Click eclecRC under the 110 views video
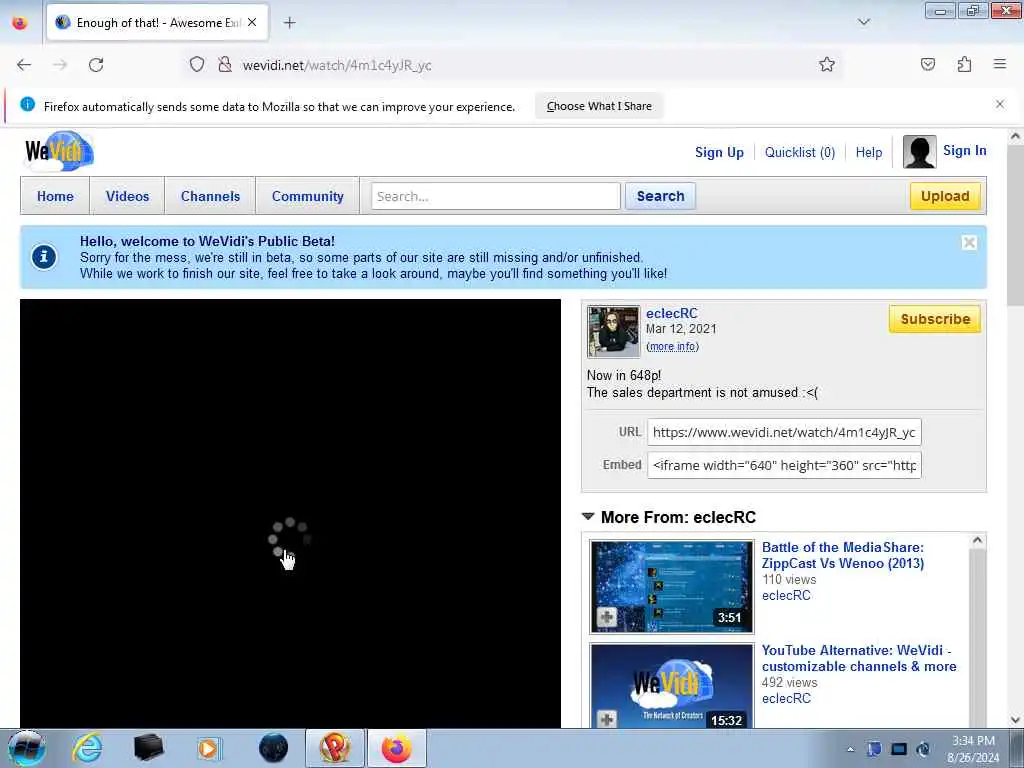The image size is (1024, 768). (x=786, y=596)
